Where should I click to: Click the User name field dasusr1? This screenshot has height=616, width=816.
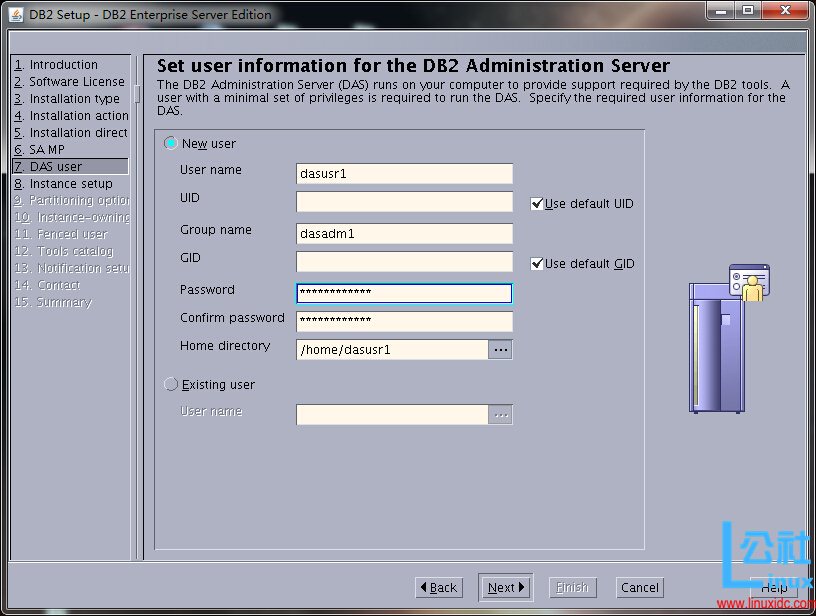tap(404, 174)
